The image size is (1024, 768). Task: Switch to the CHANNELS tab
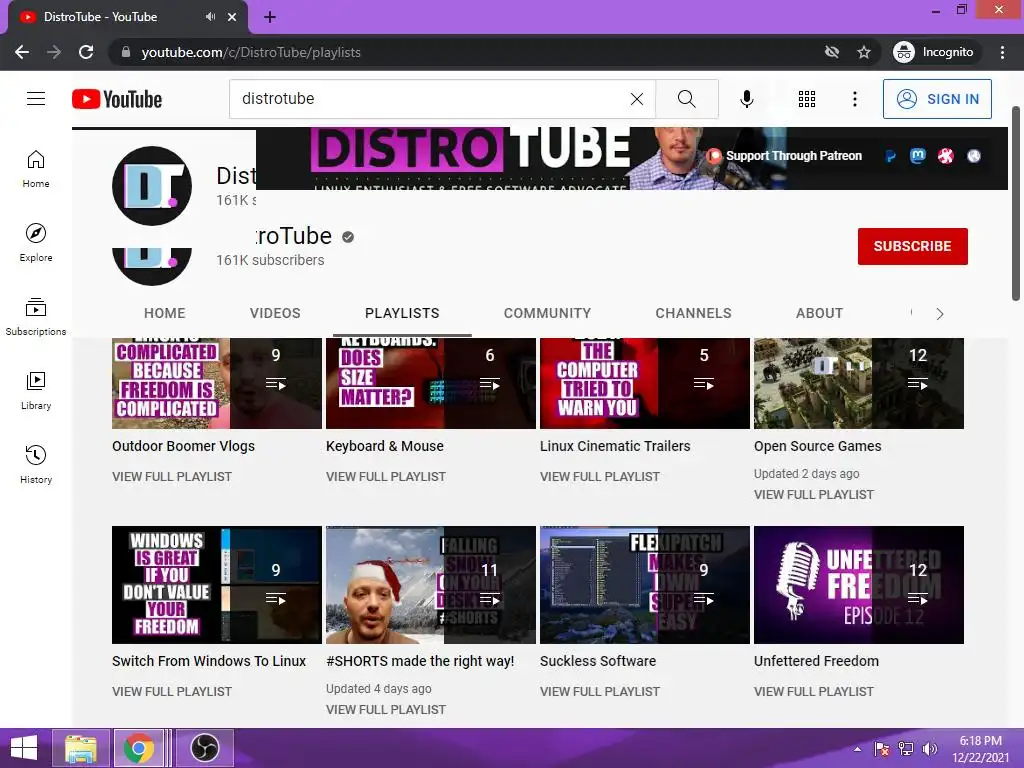tap(694, 313)
